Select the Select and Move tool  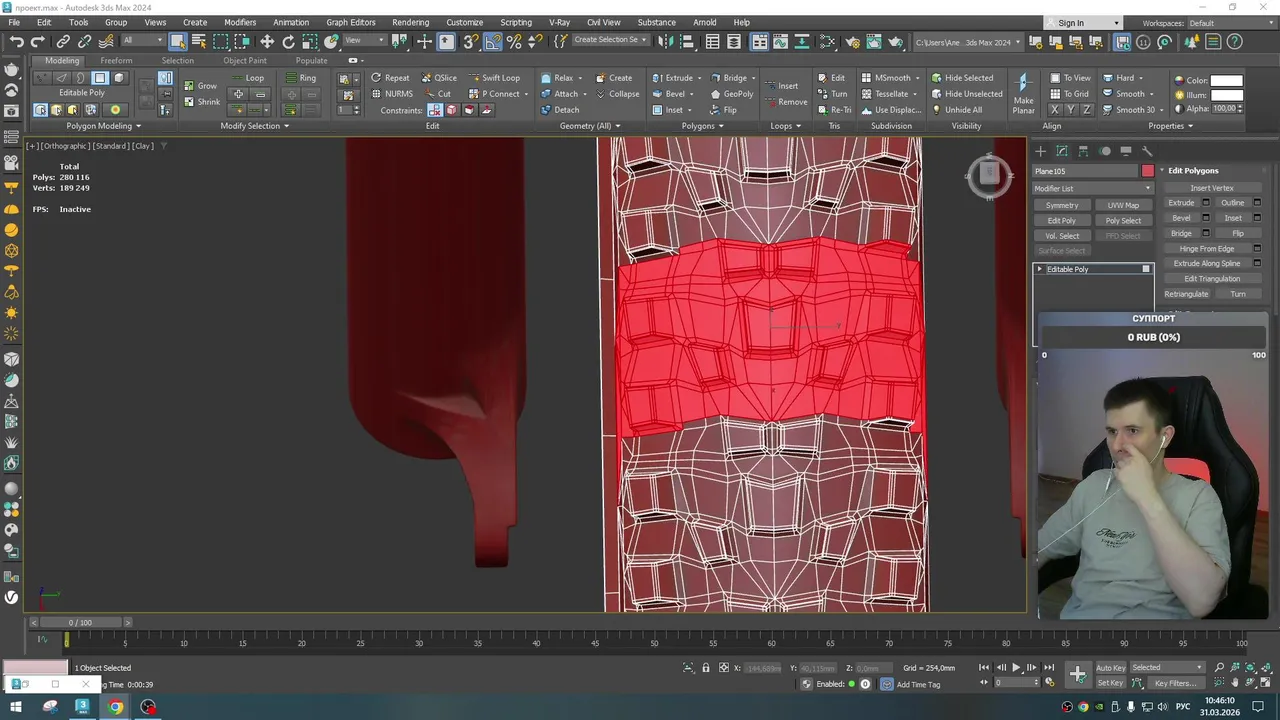(x=267, y=41)
